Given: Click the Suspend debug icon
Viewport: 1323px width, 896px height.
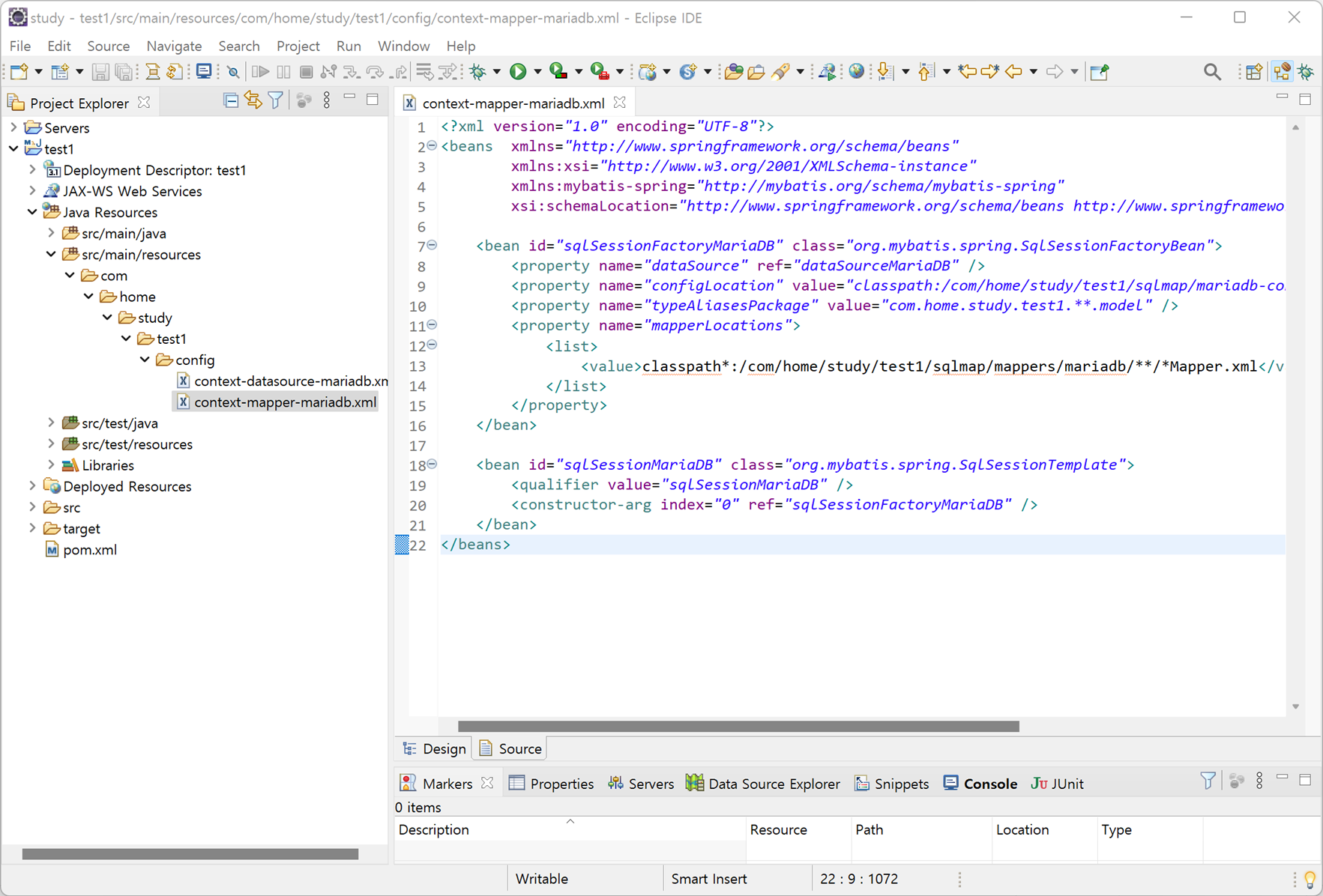Looking at the screenshot, I should 283,71.
